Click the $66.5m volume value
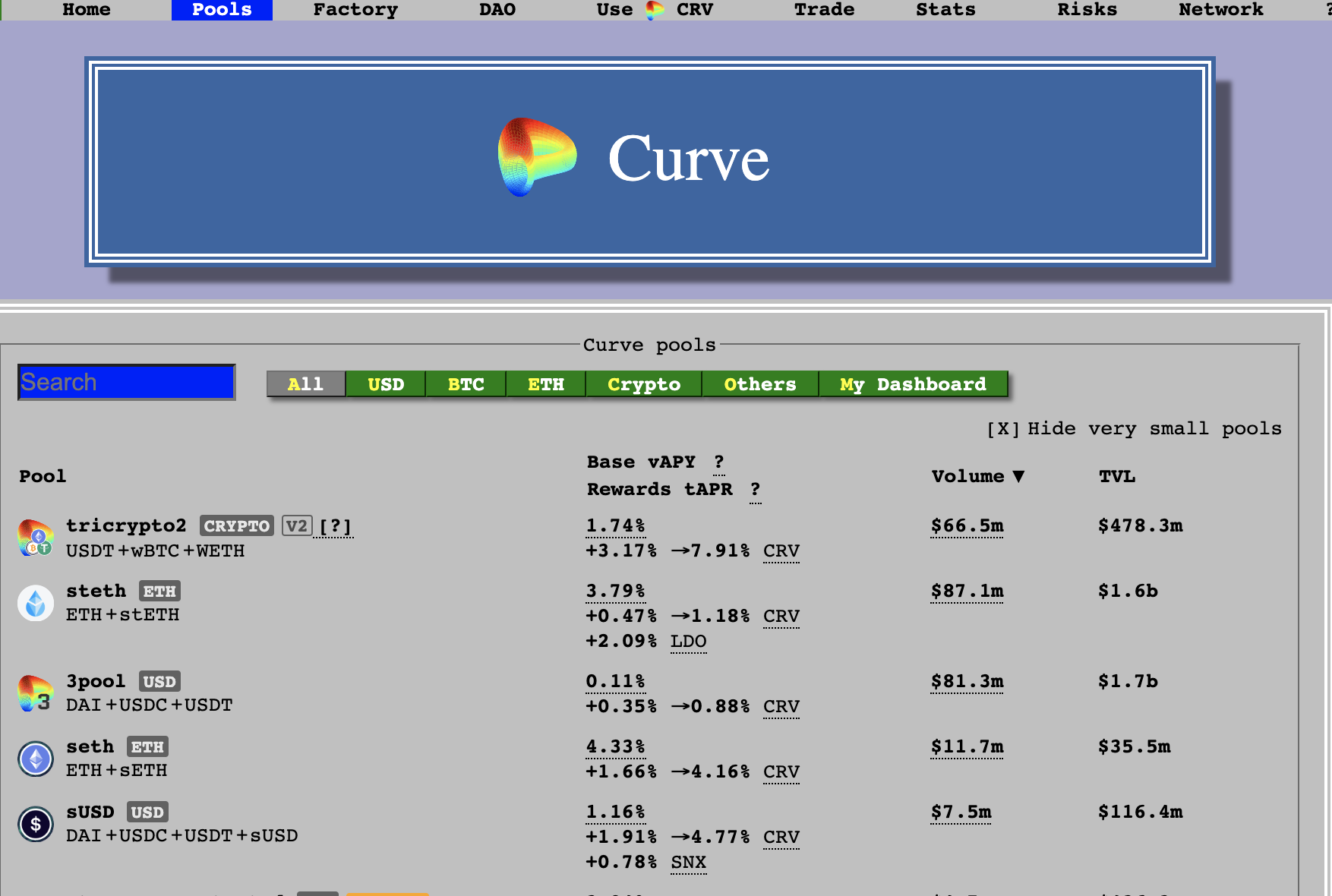1332x896 pixels. tap(967, 525)
